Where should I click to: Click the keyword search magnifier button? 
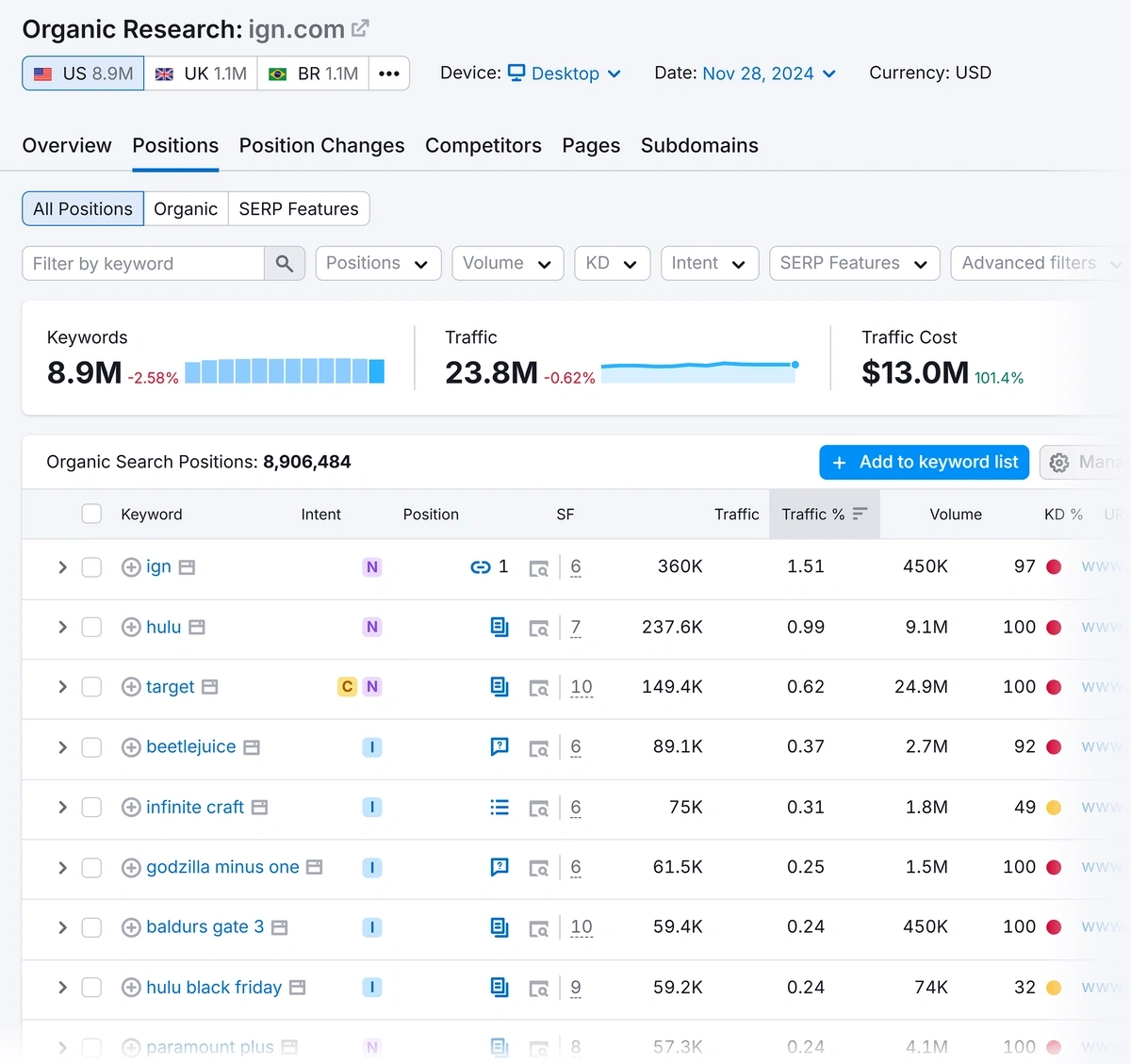tap(285, 264)
